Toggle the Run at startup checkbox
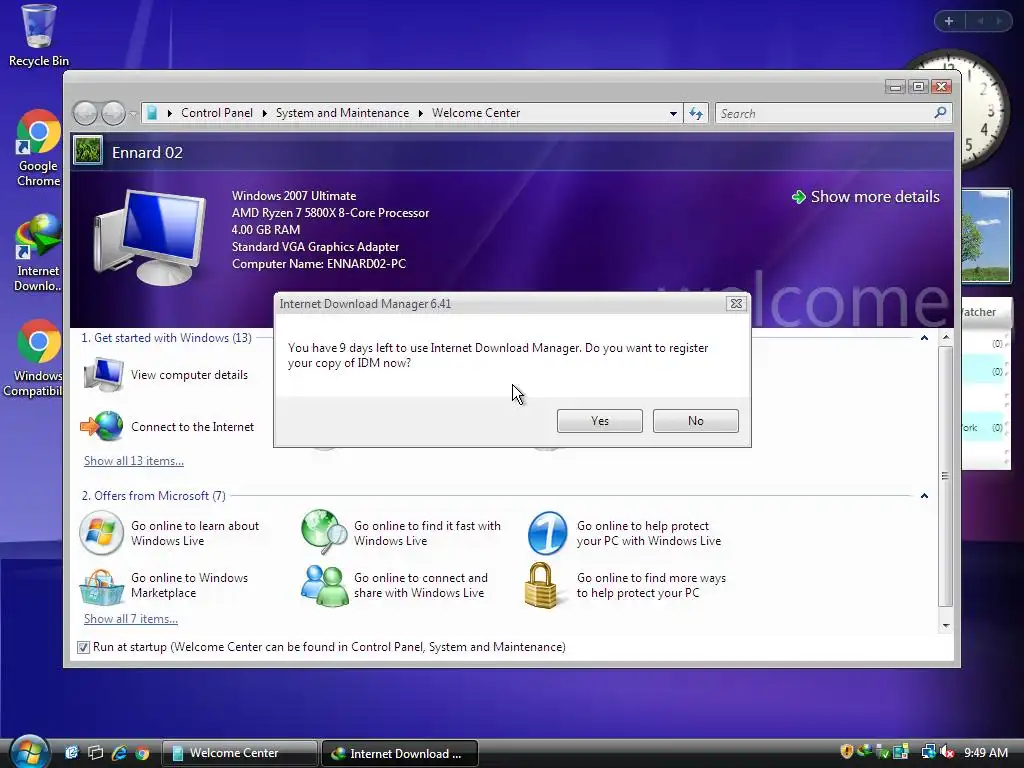Image resolution: width=1024 pixels, height=768 pixels. click(x=83, y=647)
